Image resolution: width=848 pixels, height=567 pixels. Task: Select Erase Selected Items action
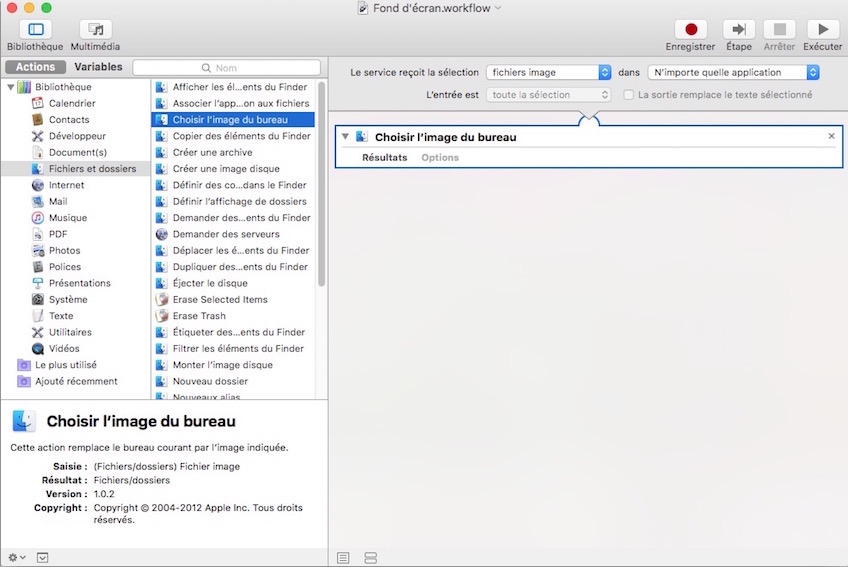[233, 299]
